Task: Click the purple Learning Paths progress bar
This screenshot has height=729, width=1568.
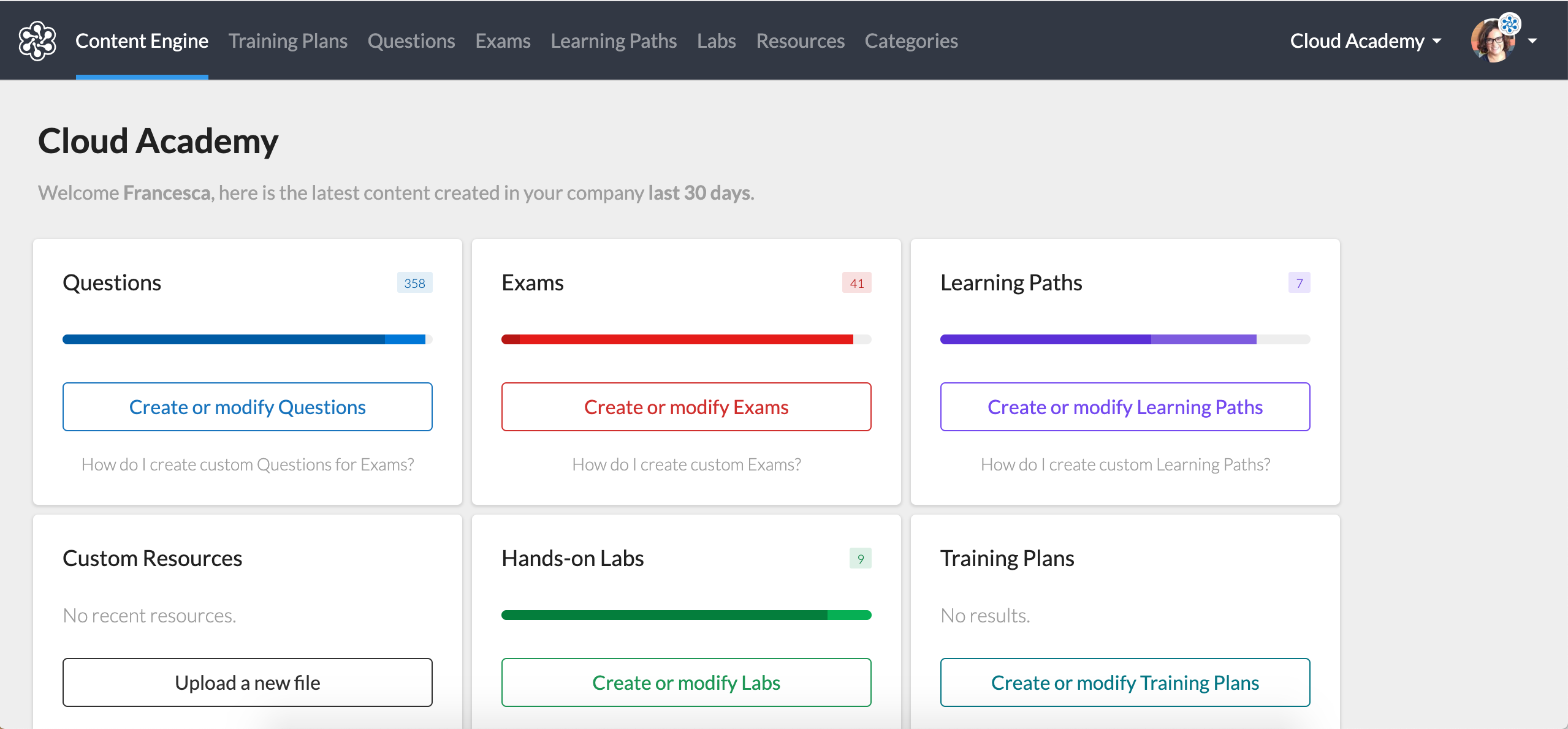Action: (x=1125, y=339)
